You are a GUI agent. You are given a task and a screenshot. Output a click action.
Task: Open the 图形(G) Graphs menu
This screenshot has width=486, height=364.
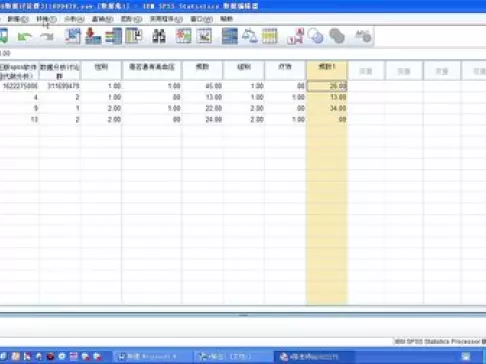click(x=131, y=19)
